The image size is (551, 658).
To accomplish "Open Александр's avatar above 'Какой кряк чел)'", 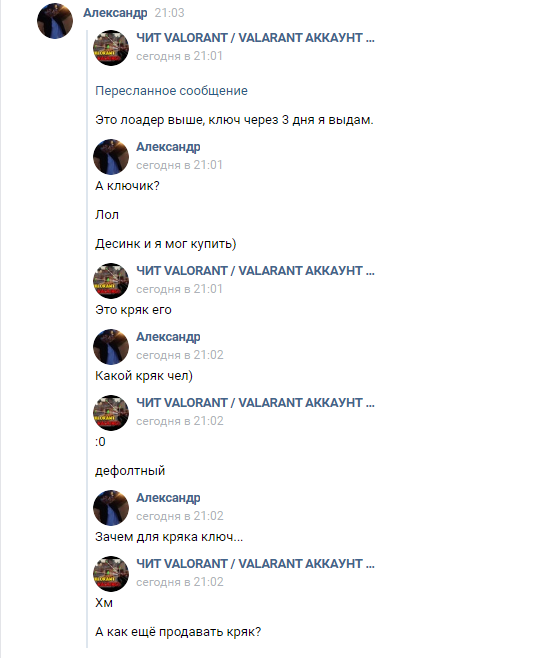I will [x=111, y=347].
